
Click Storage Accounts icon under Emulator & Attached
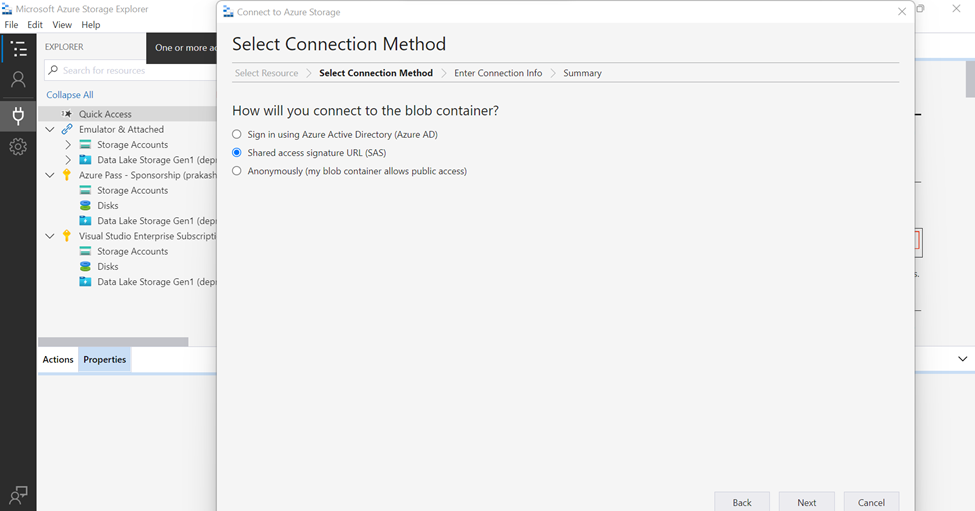tap(85, 145)
